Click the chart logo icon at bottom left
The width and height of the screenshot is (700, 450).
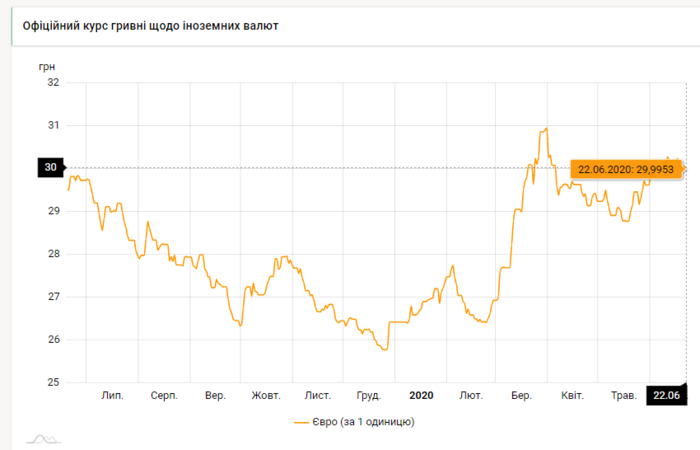tap(41, 438)
